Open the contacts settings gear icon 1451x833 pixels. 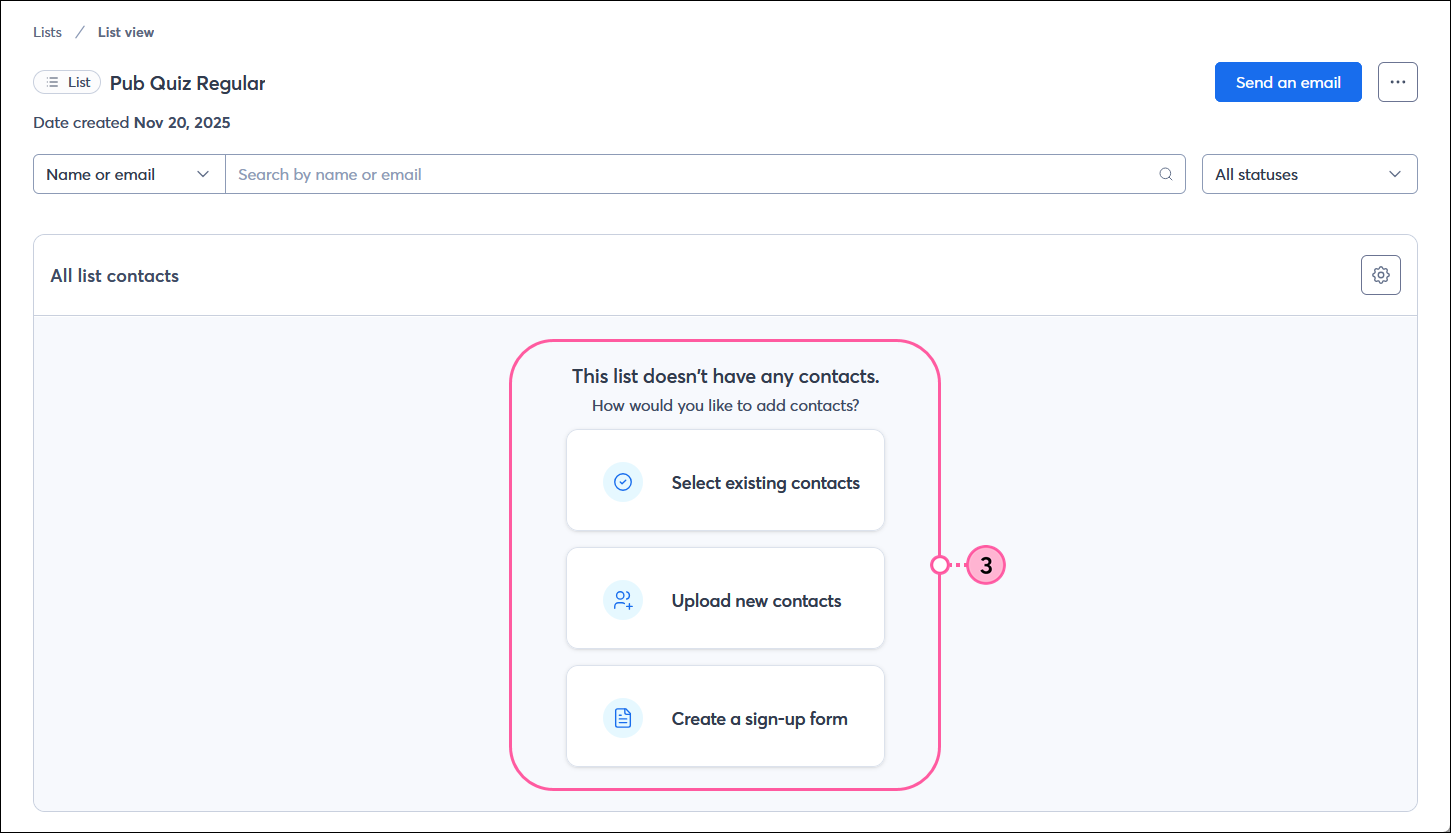(x=1380, y=275)
